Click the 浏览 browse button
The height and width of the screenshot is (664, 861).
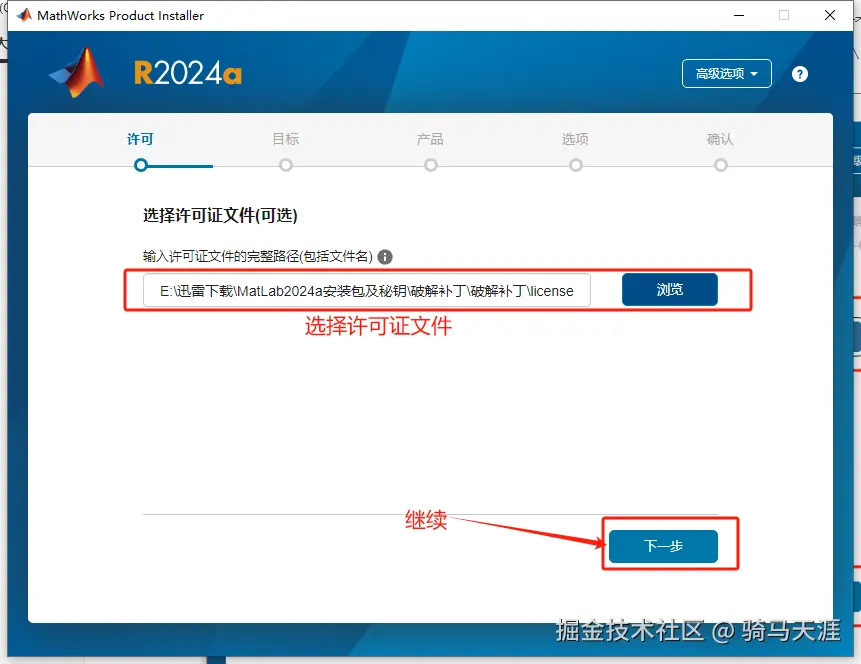coord(669,289)
